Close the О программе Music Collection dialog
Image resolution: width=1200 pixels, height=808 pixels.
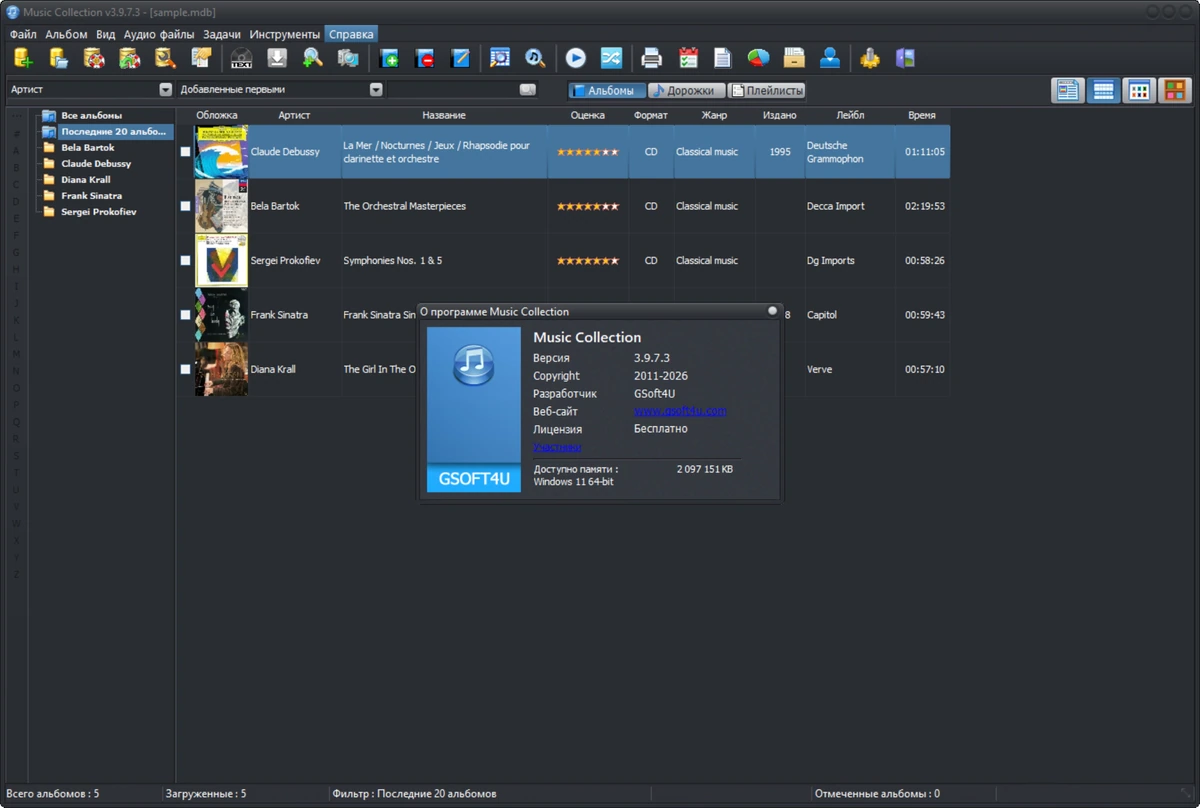[772, 311]
